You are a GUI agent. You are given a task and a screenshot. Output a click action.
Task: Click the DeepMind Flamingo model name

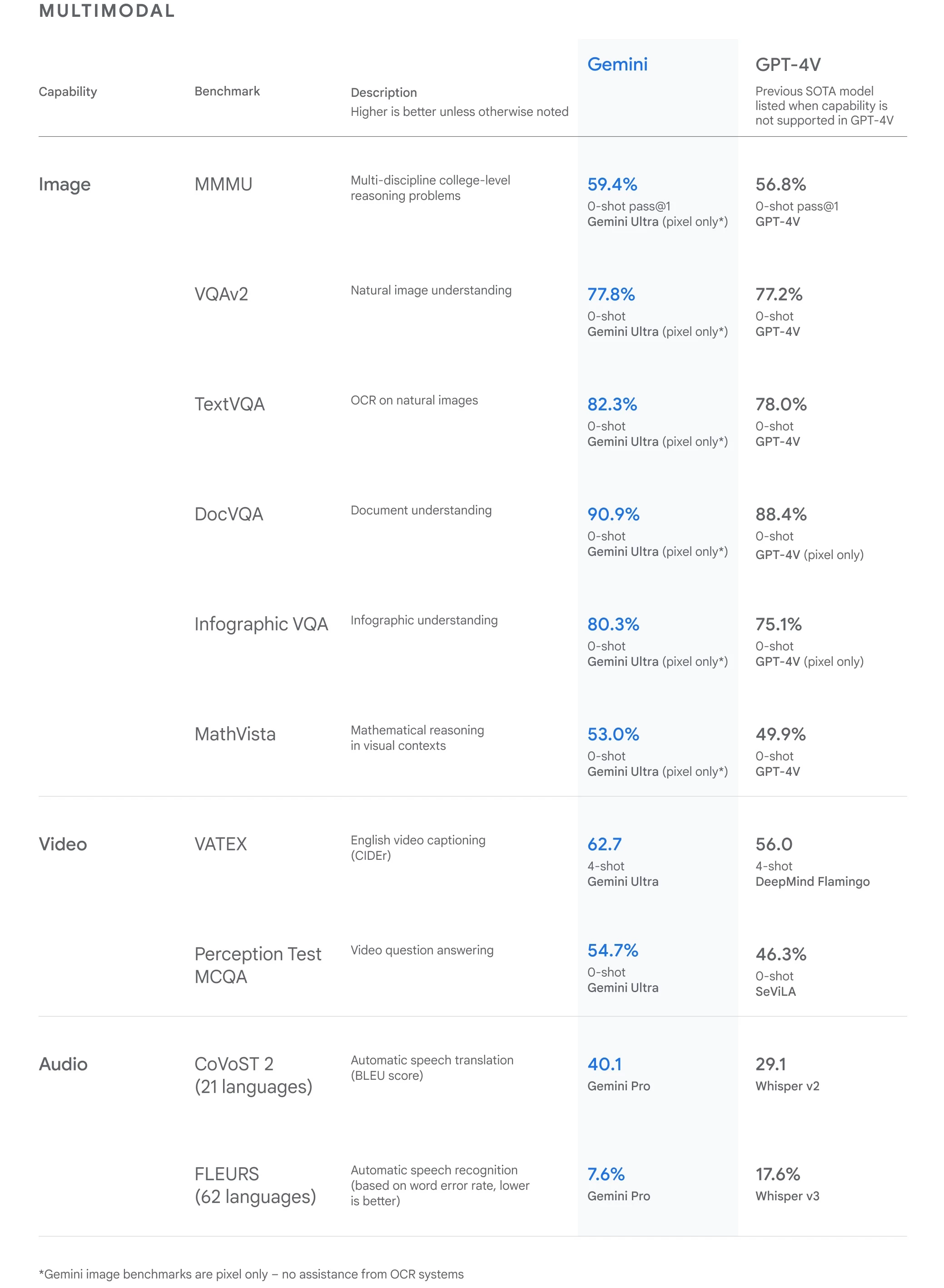click(x=813, y=882)
